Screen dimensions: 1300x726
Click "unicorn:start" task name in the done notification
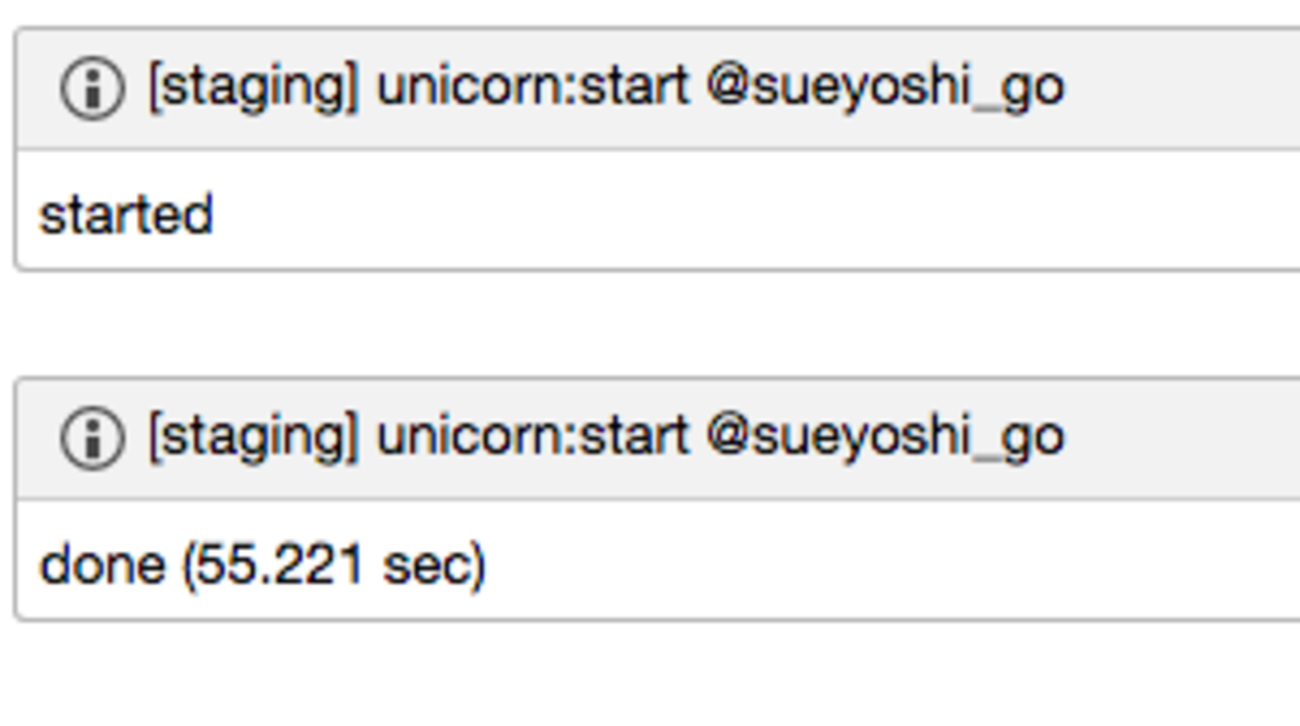pyautogui.click(x=533, y=437)
